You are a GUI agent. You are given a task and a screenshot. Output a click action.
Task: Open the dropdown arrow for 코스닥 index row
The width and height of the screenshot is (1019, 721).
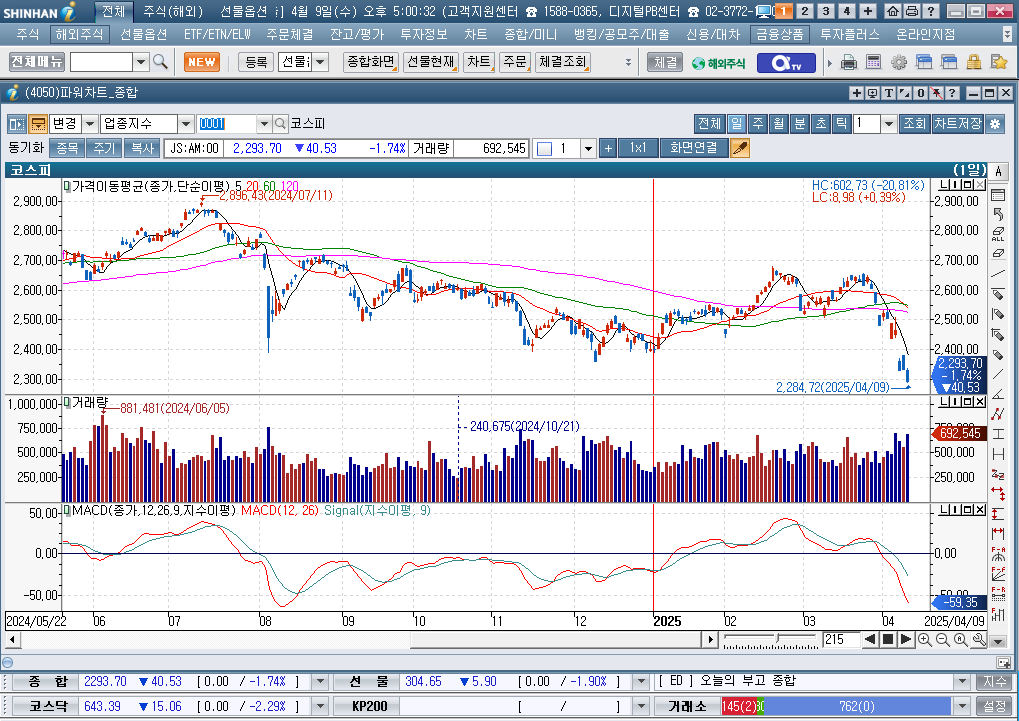tap(320, 706)
